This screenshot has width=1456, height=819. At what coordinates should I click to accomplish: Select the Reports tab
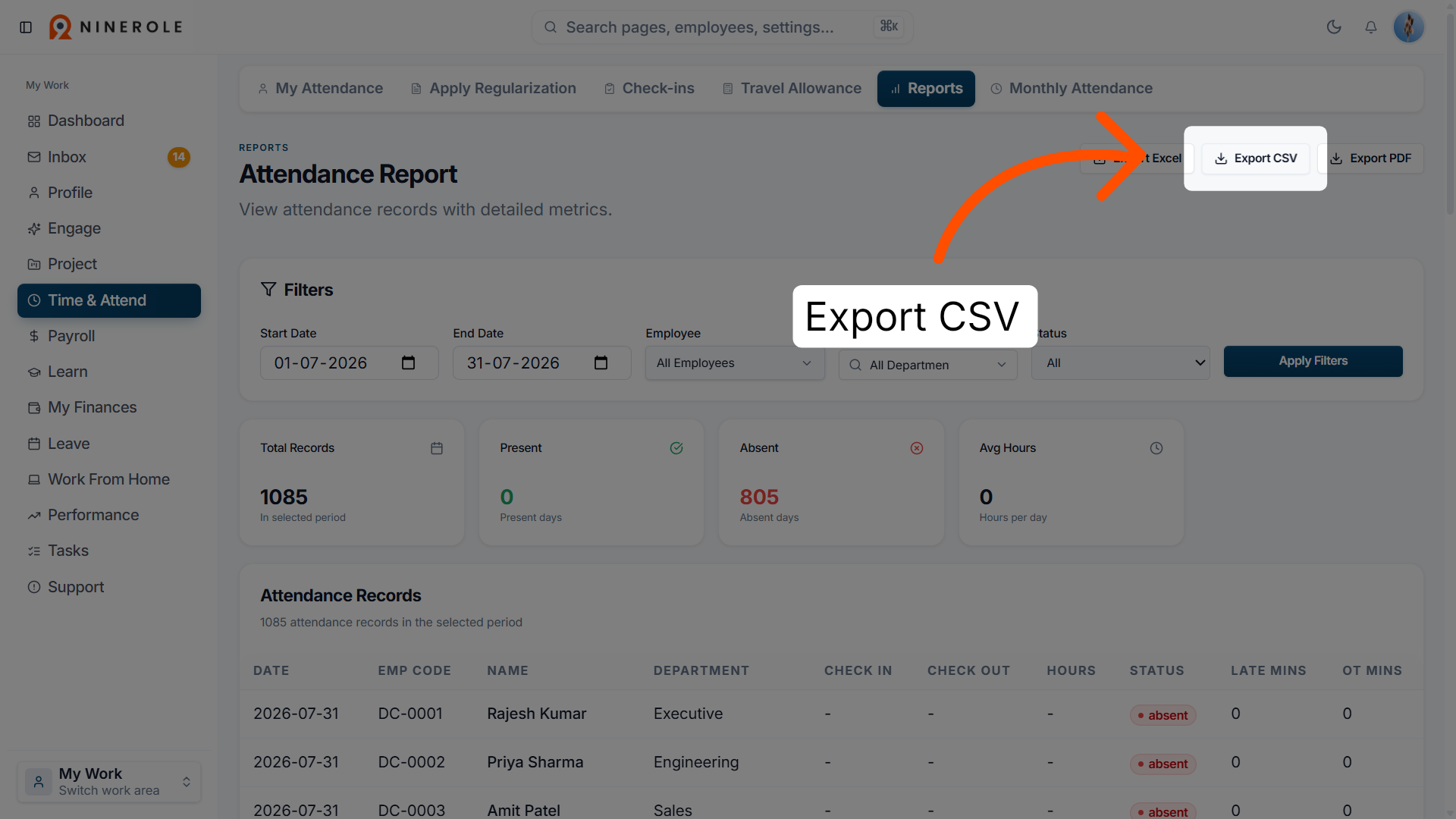(926, 89)
